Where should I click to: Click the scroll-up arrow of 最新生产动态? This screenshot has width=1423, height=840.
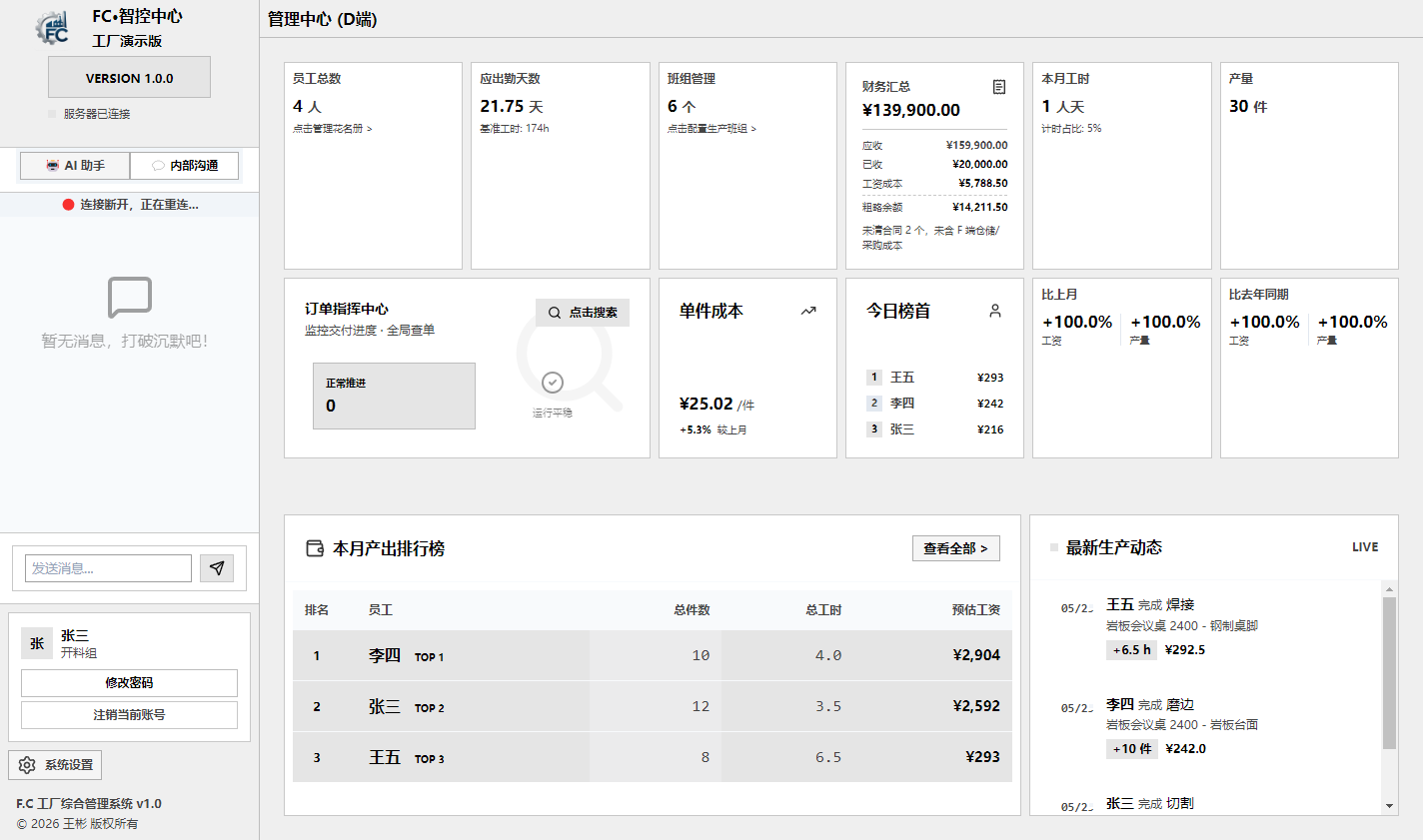point(1389,589)
